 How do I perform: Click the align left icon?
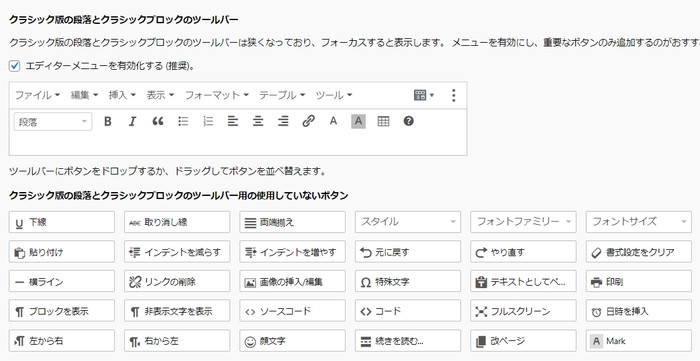(x=233, y=121)
